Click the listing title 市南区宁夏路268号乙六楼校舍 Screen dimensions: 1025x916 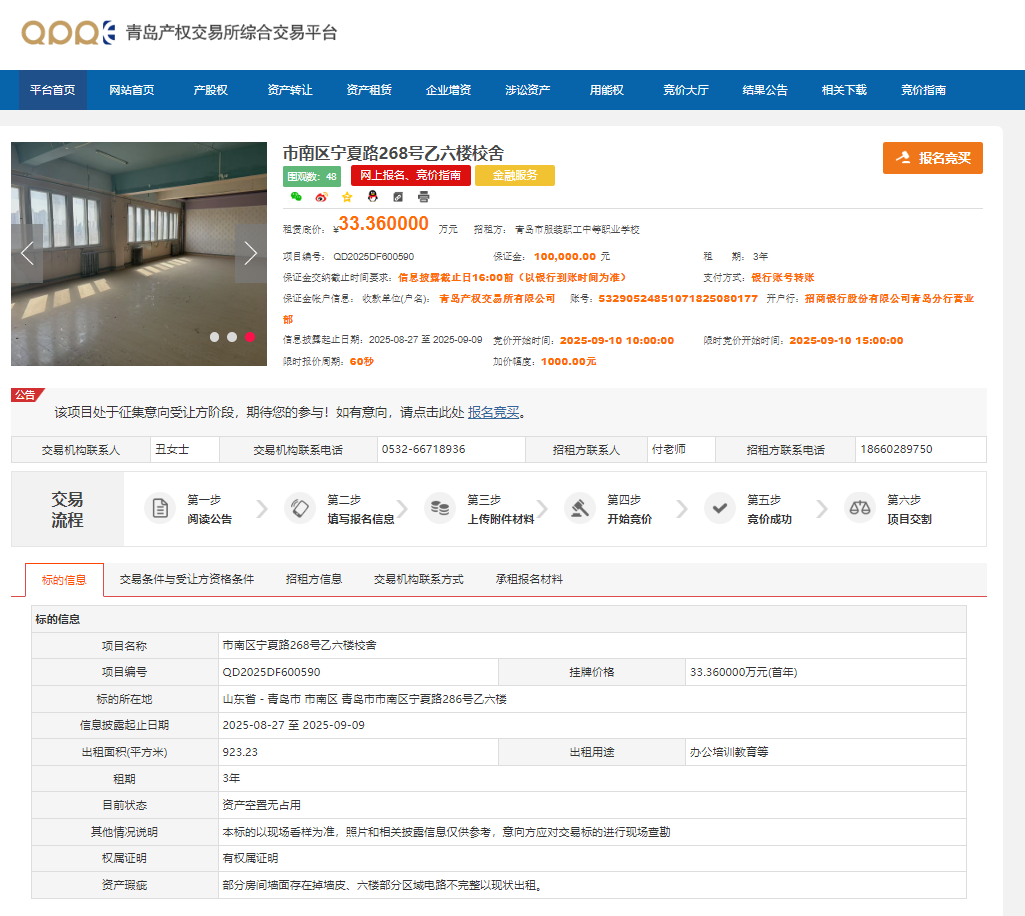point(393,153)
